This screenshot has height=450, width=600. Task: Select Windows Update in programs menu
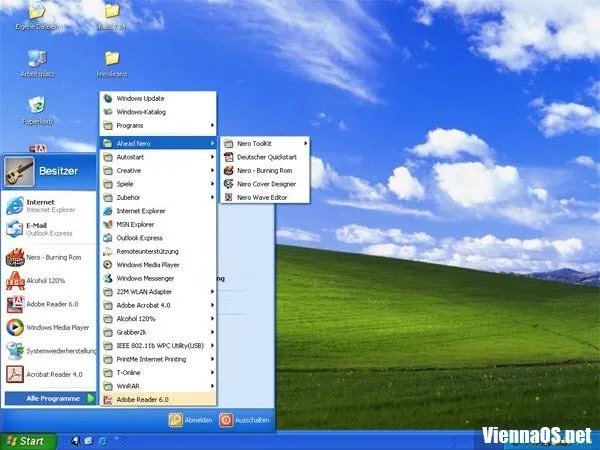point(140,98)
